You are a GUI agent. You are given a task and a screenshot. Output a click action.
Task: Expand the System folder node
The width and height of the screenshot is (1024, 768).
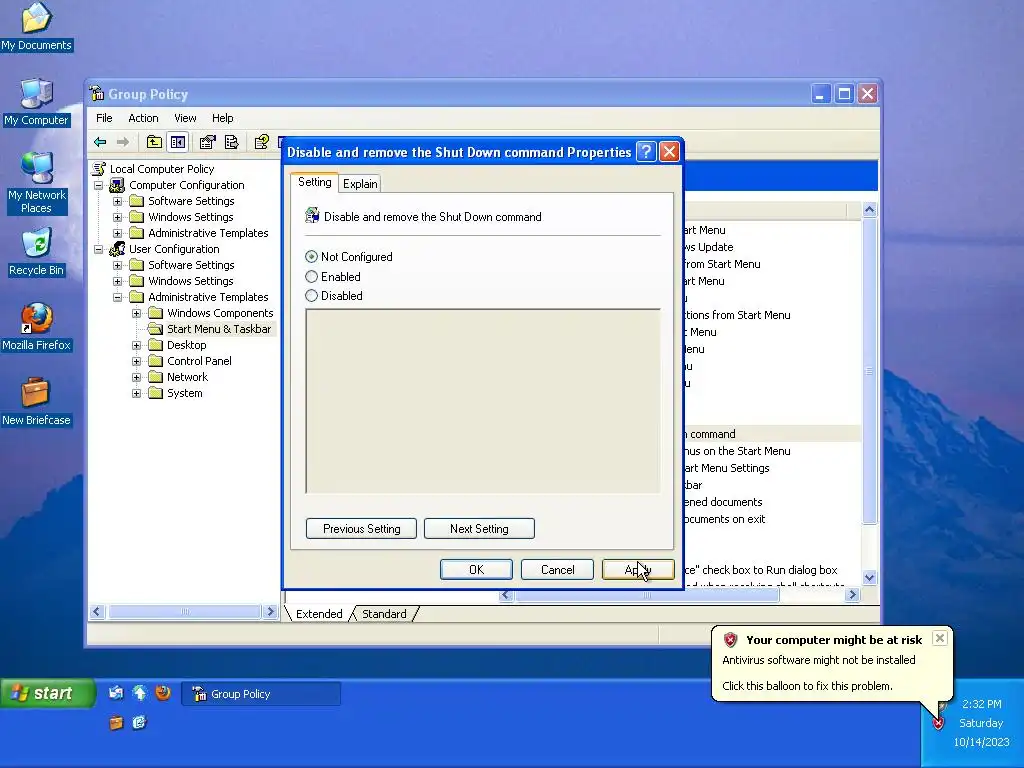pyautogui.click(x=136, y=393)
